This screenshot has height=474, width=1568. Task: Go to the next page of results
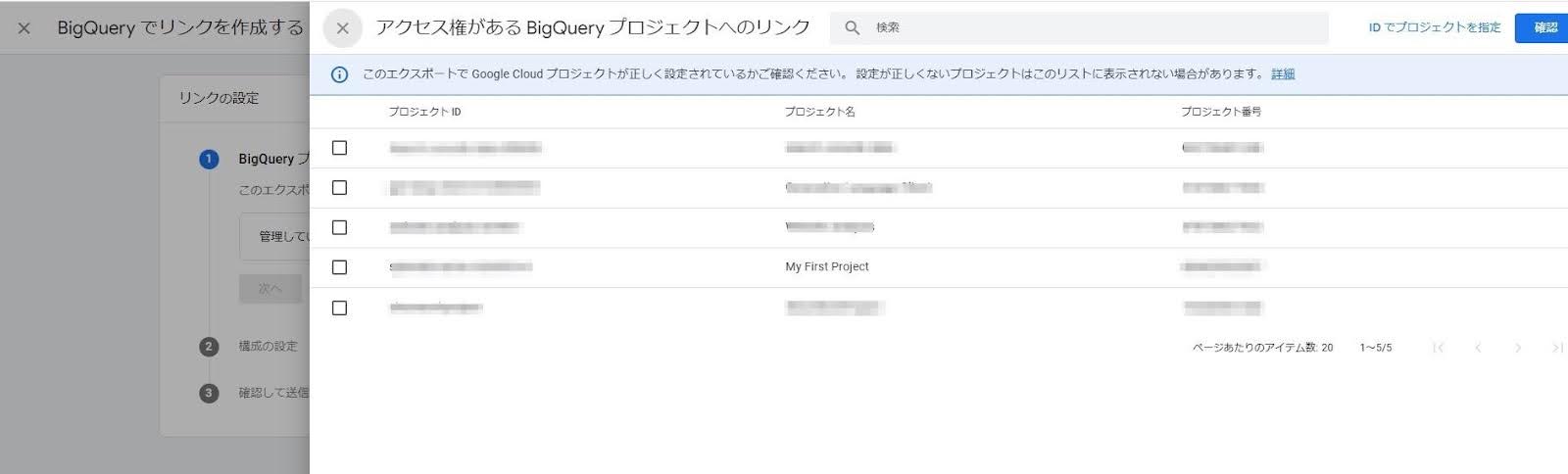(1518, 348)
